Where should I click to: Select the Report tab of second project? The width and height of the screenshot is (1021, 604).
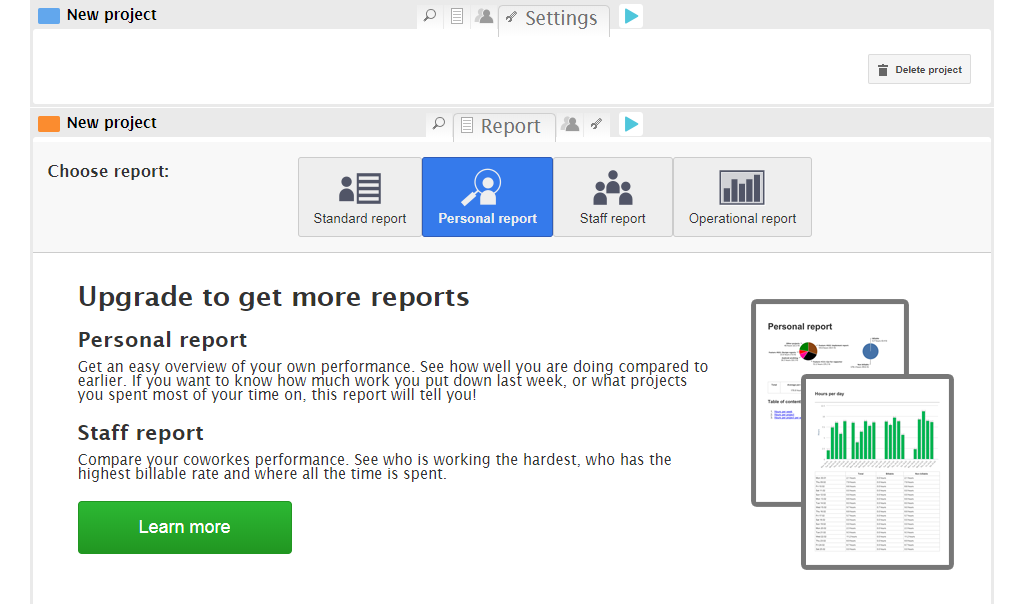pyautogui.click(x=505, y=126)
